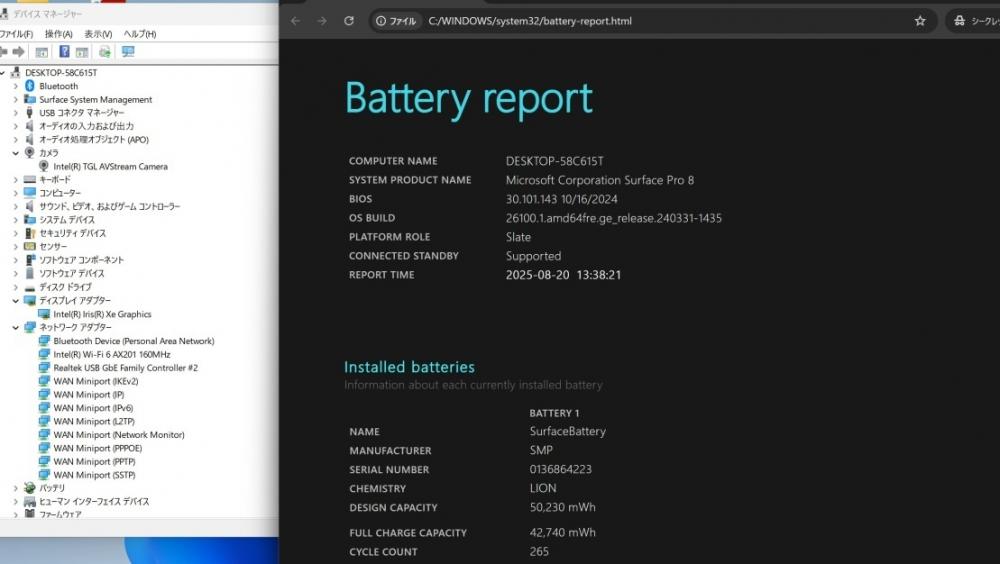Select WAN Miniport (Network Monitor)
The image size is (1000, 564).
[119, 435]
